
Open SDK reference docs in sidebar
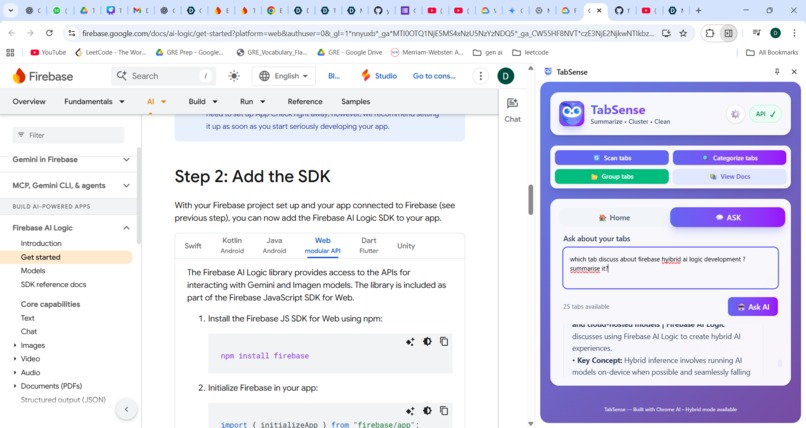coord(53,285)
